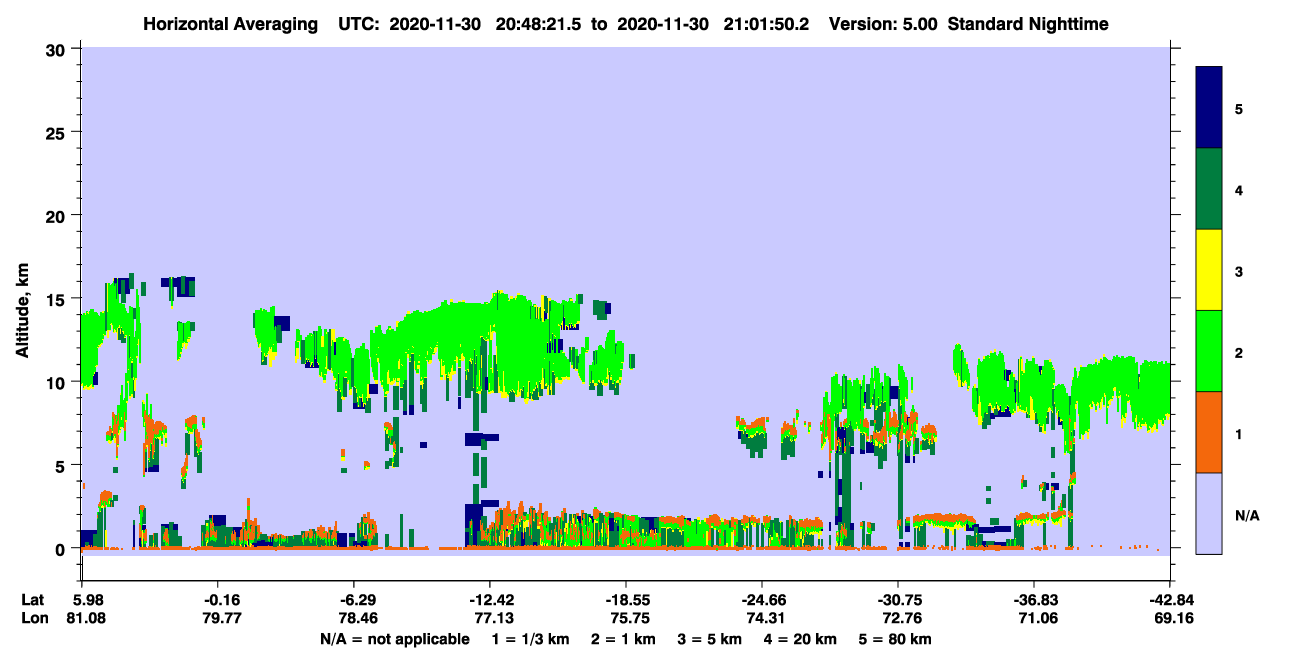Click the bright green color bar segment labeled 2

point(1209,351)
